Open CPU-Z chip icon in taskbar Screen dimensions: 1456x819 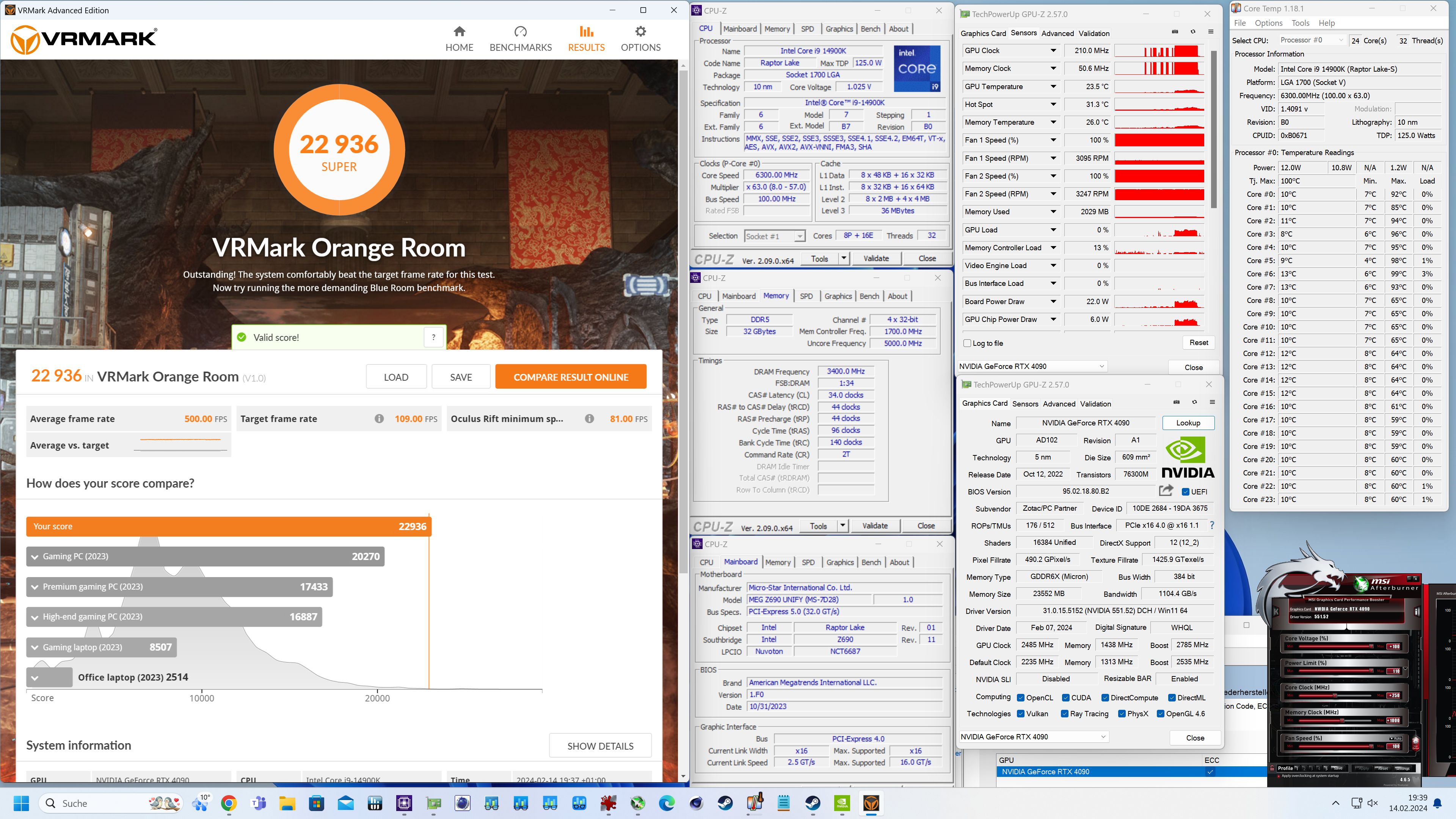404,803
